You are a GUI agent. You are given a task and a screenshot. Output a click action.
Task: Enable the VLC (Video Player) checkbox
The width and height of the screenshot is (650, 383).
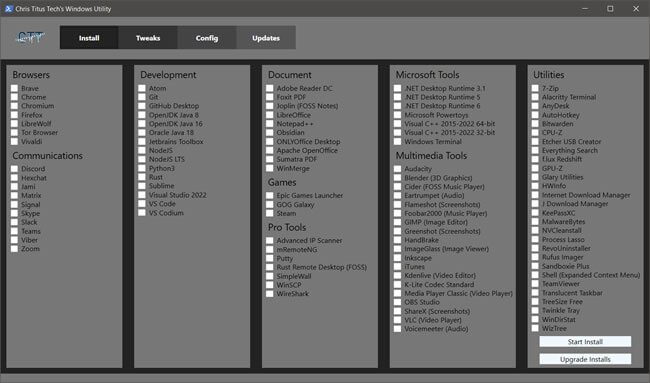[398, 320]
